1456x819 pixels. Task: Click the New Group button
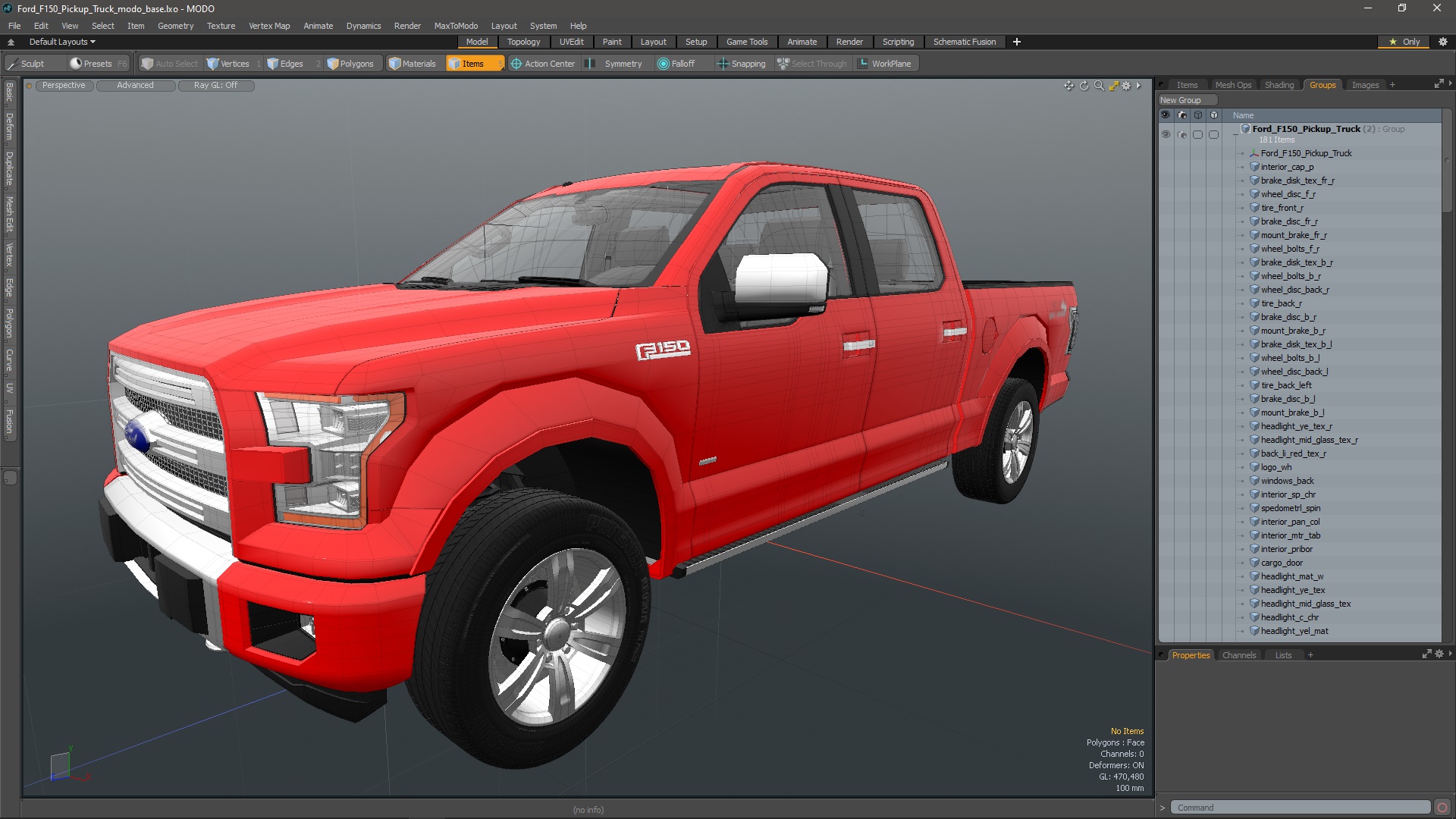click(x=1187, y=100)
